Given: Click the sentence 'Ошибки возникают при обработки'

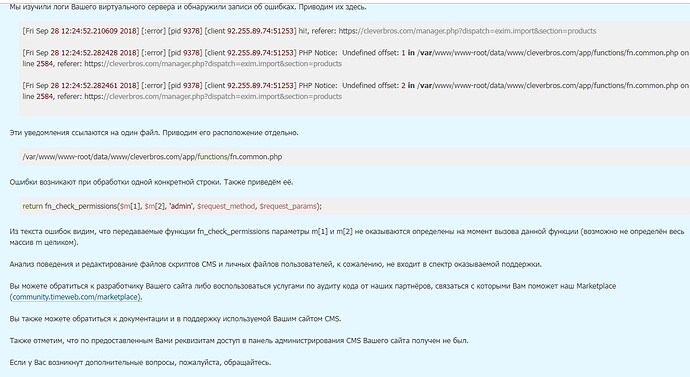Looking at the screenshot, I should (151, 182).
